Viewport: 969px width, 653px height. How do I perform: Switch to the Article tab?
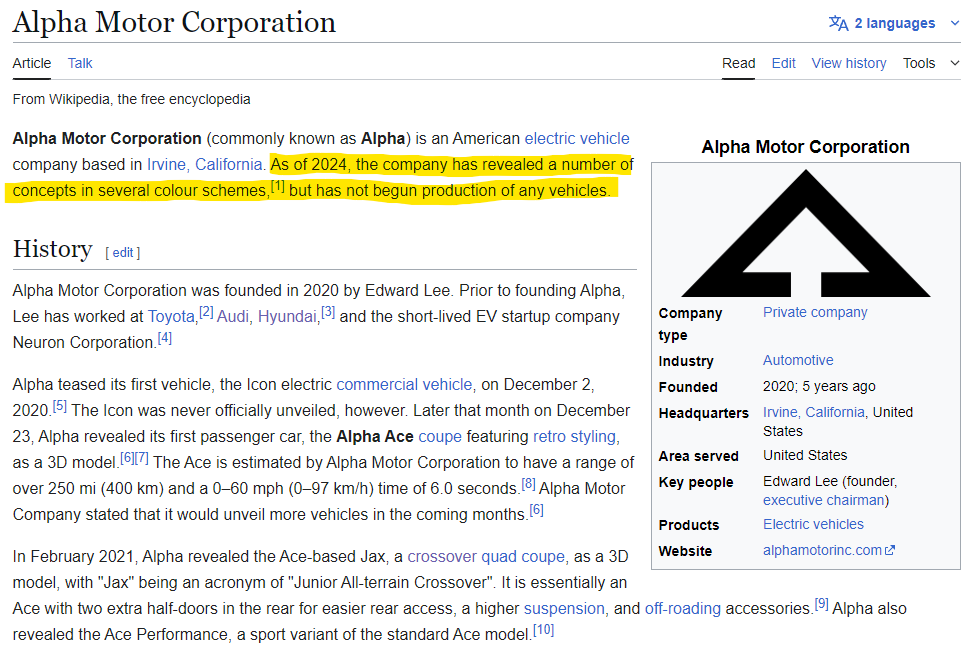tap(32, 63)
